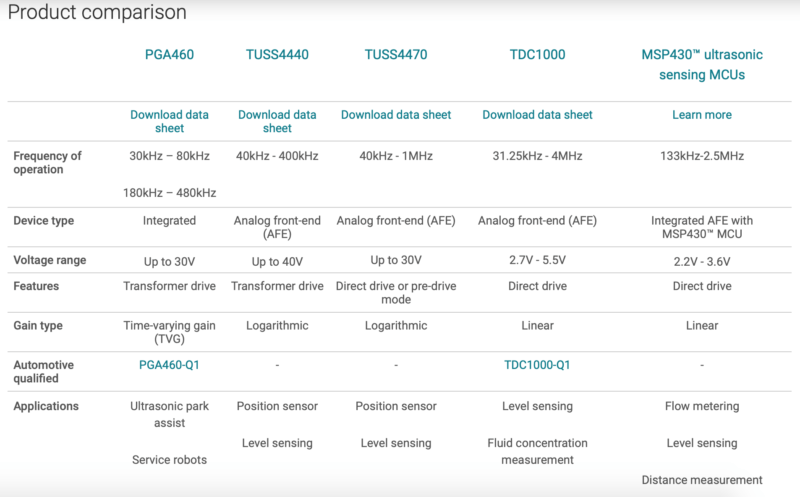Click TUSS4440's Logarithmic gain cell
The width and height of the screenshot is (800, 497).
(x=277, y=326)
